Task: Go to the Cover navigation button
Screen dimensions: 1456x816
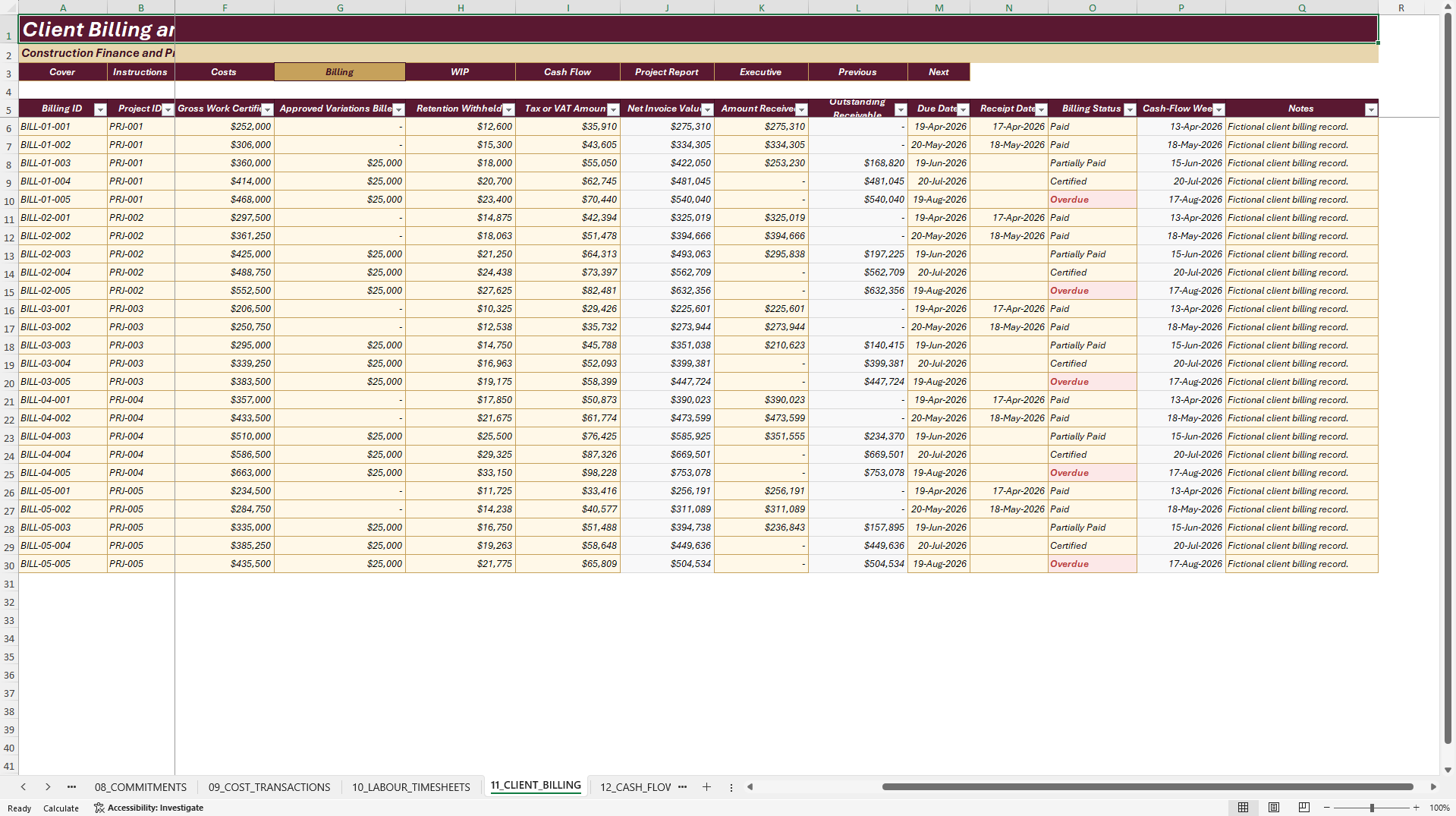Action: [x=62, y=72]
